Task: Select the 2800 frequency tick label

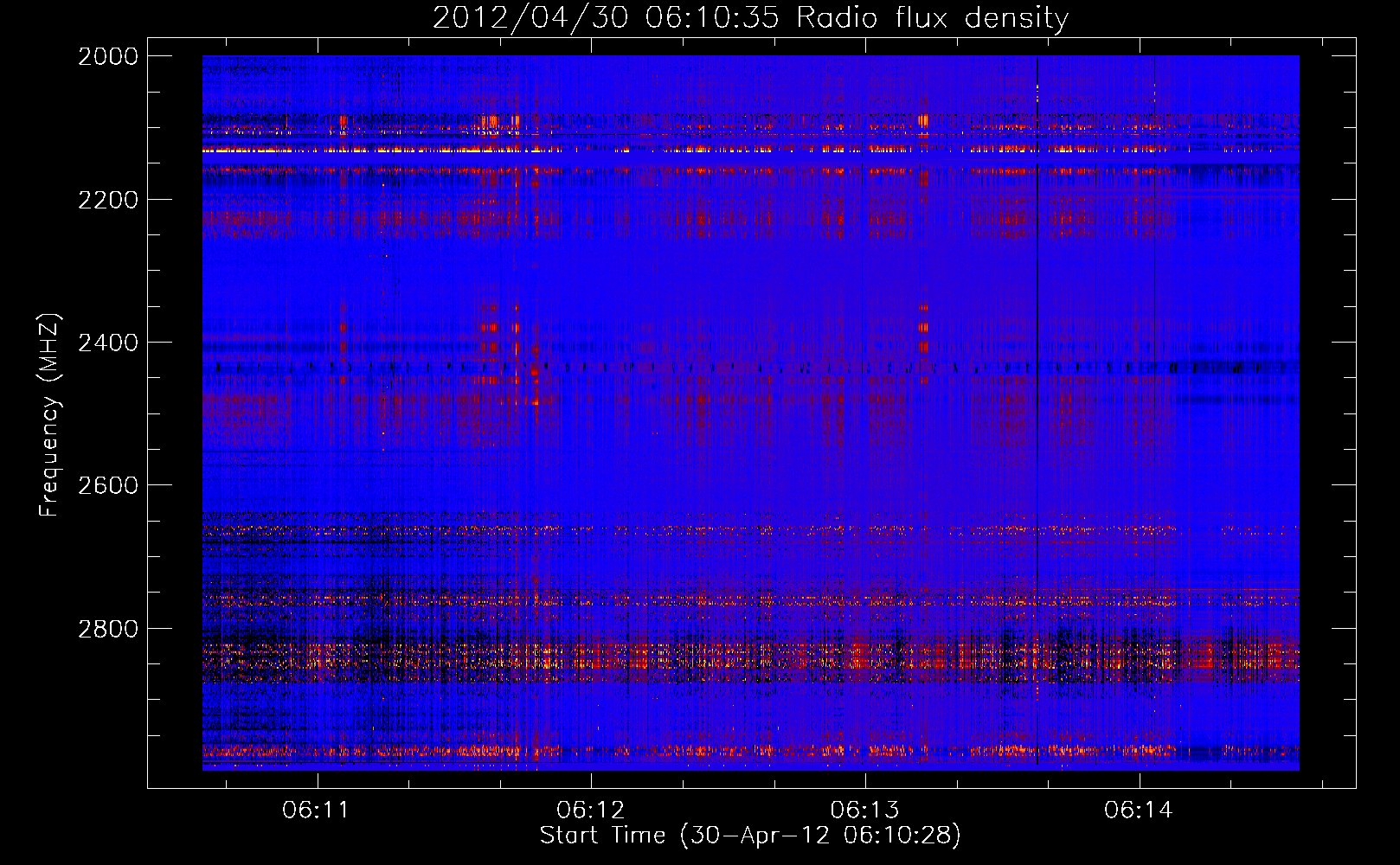Action: [108, 628]
